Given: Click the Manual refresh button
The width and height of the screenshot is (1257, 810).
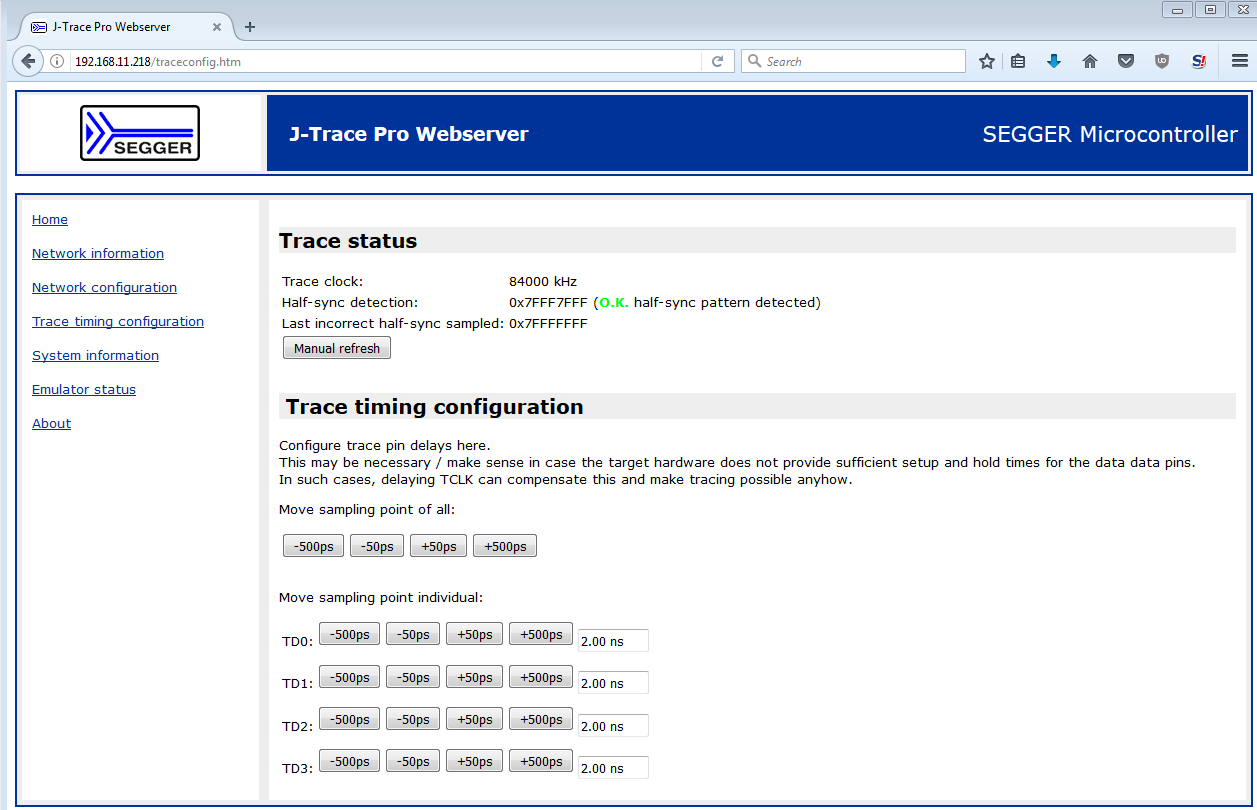Looking at the screenshot, I should (x=337, y=348).
